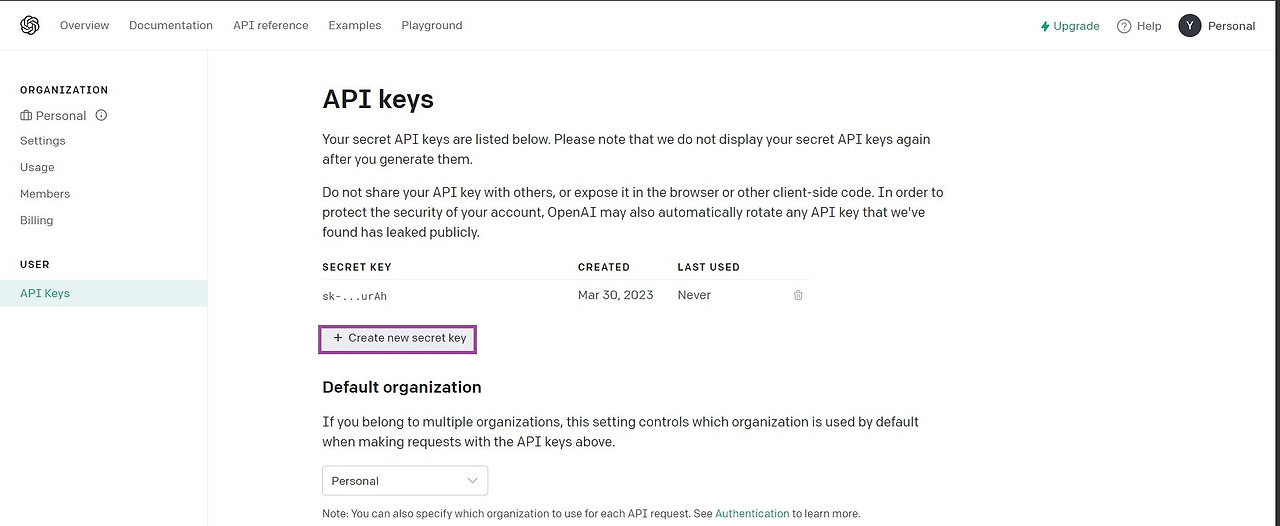Click the Help question mark icon

pyautogui.click(x=1124, y=26)
